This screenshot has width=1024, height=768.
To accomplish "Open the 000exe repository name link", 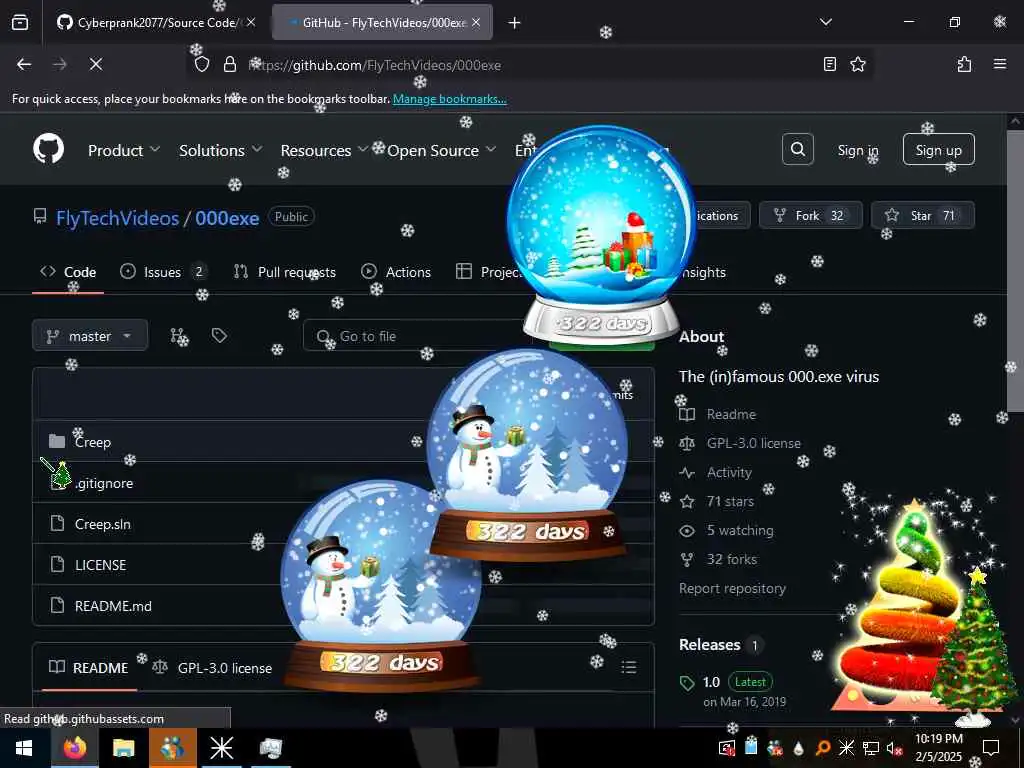I will click(227, 218).
